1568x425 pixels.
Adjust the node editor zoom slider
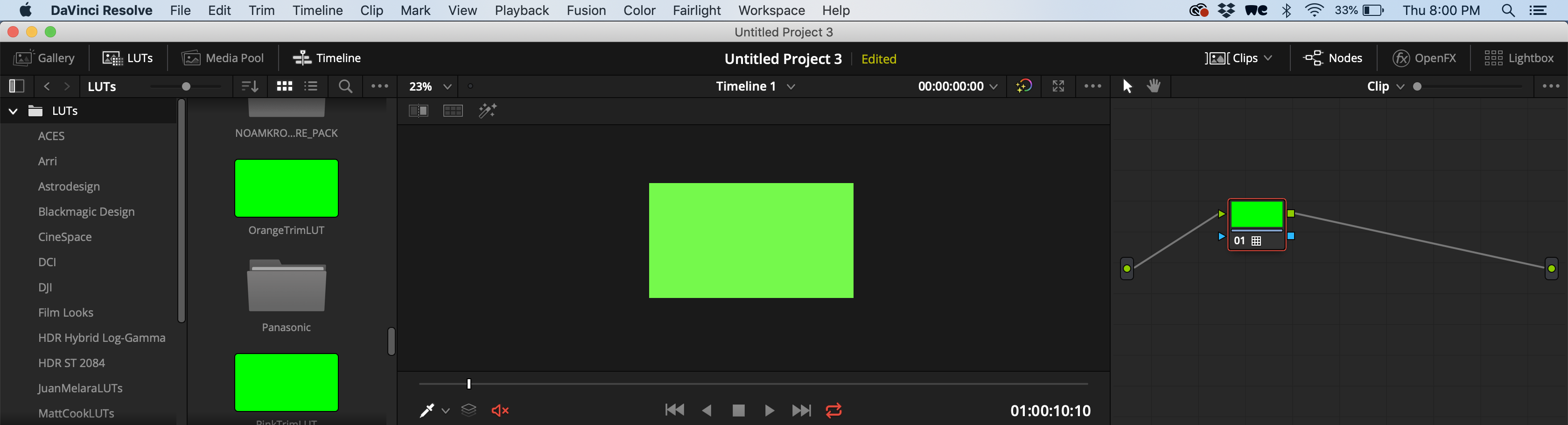pos(1418,86)
